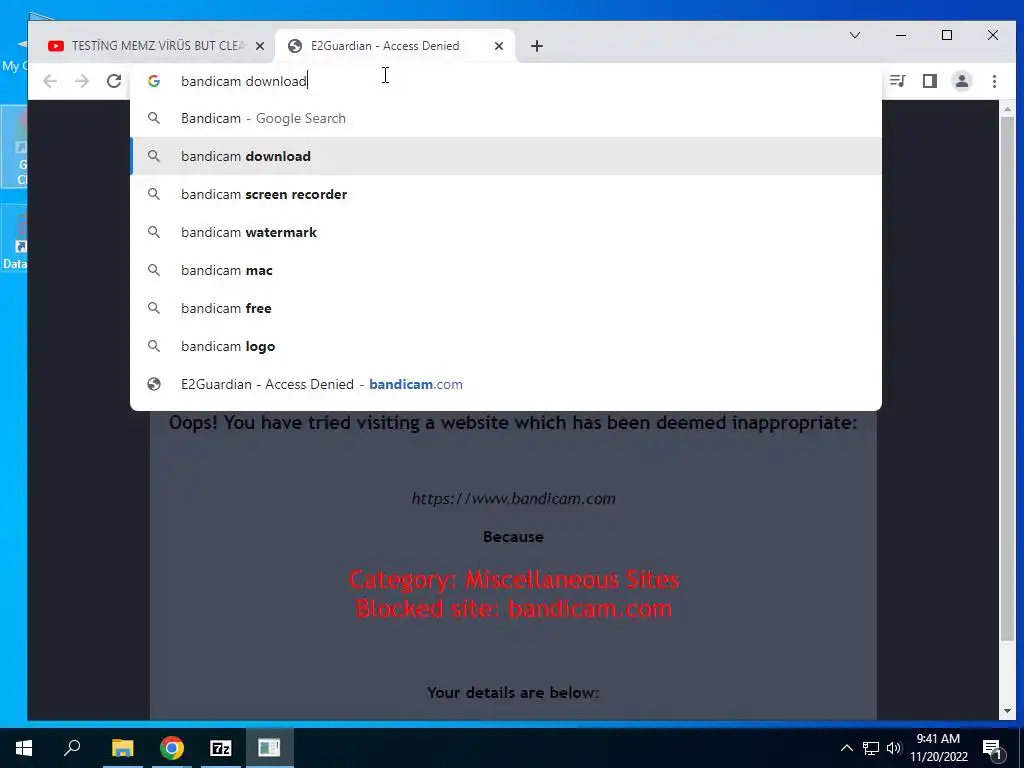Click the page scrollbar up arrow

point(1008,109)
